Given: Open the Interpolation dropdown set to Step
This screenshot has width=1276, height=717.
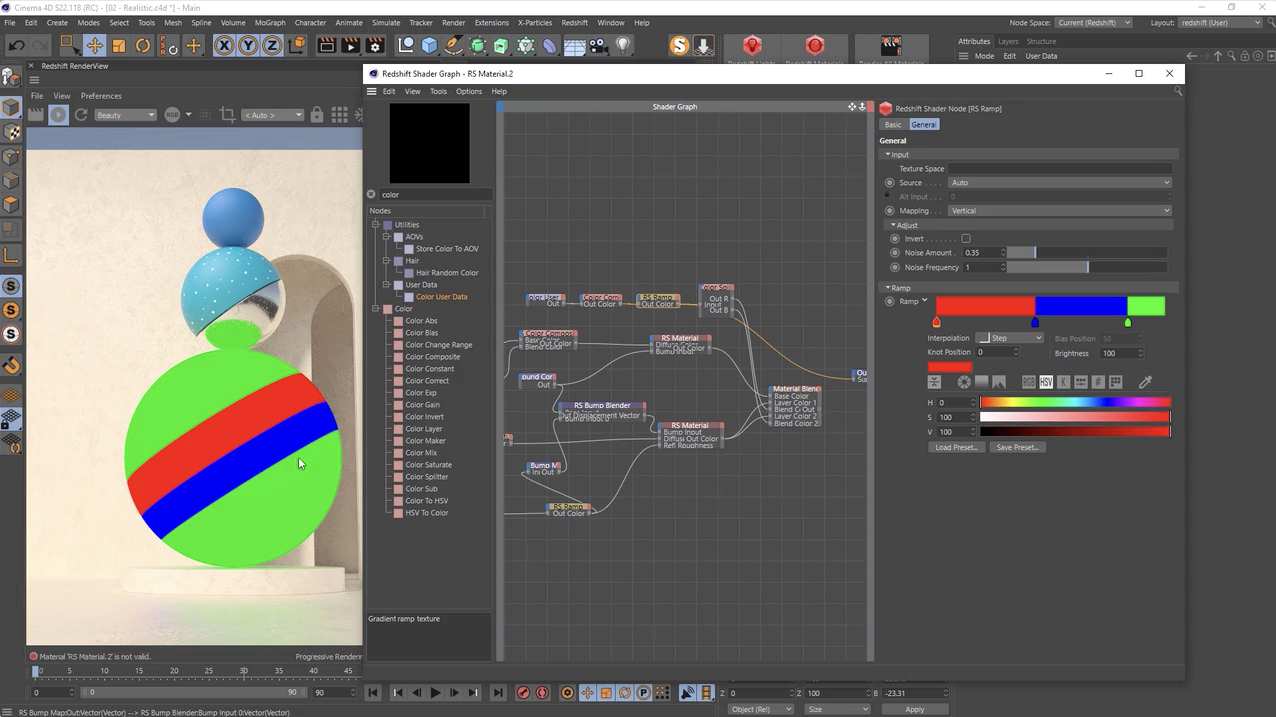Looking at the screenshot, I should pyautogui.click(x=1010, y=338).
